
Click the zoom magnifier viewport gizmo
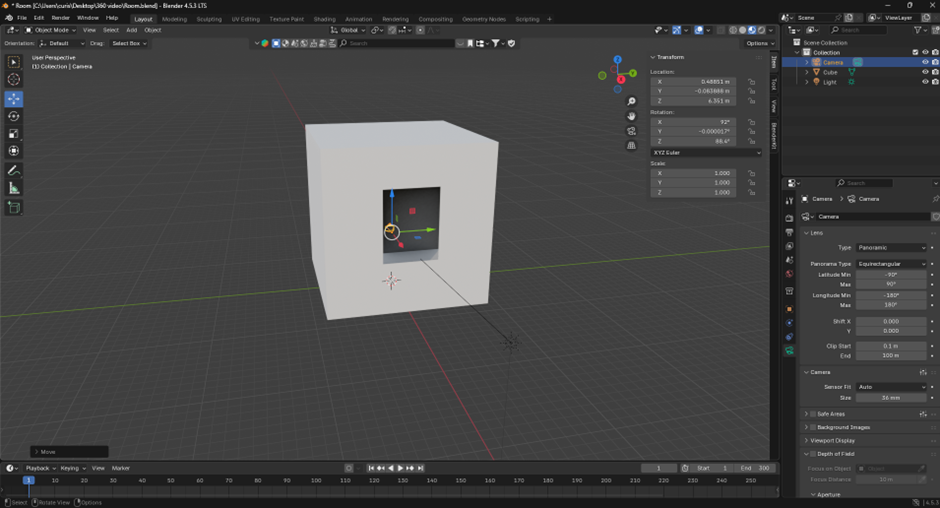[631, 102]
